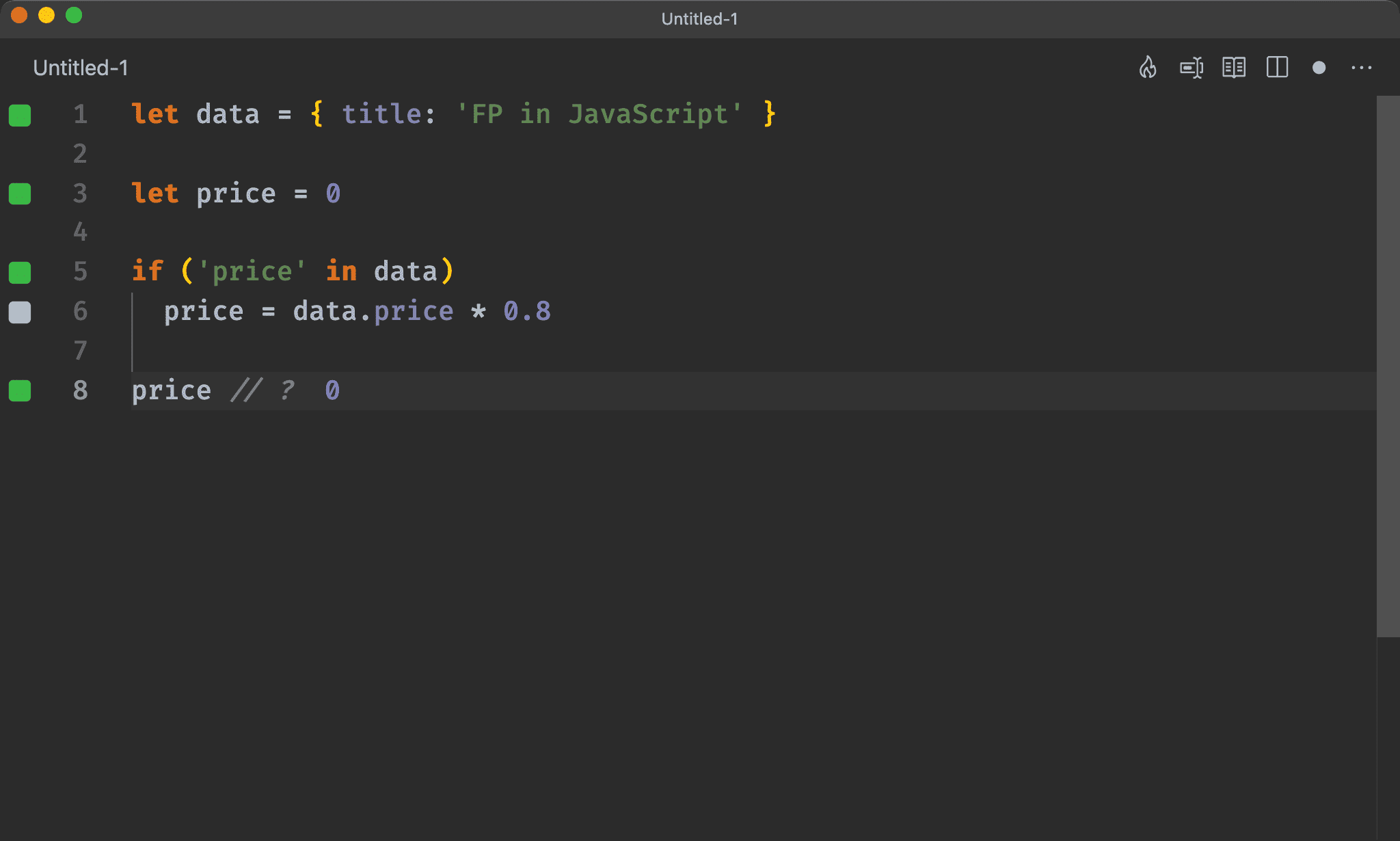
Task: Split the editor with the split icon
Action: pyautogui.click(x=1277, y=68)
